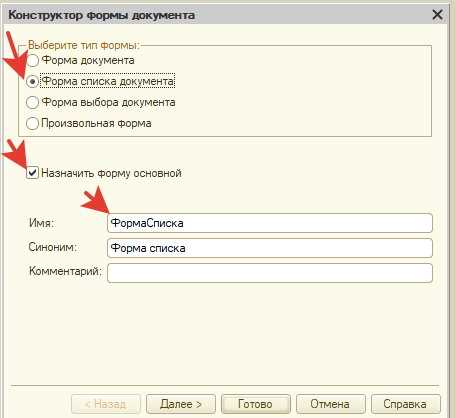The width and height of the screenshot is (455, 418).
Task: Click the Синоним field with Форма списка
Action: point(270,248)
